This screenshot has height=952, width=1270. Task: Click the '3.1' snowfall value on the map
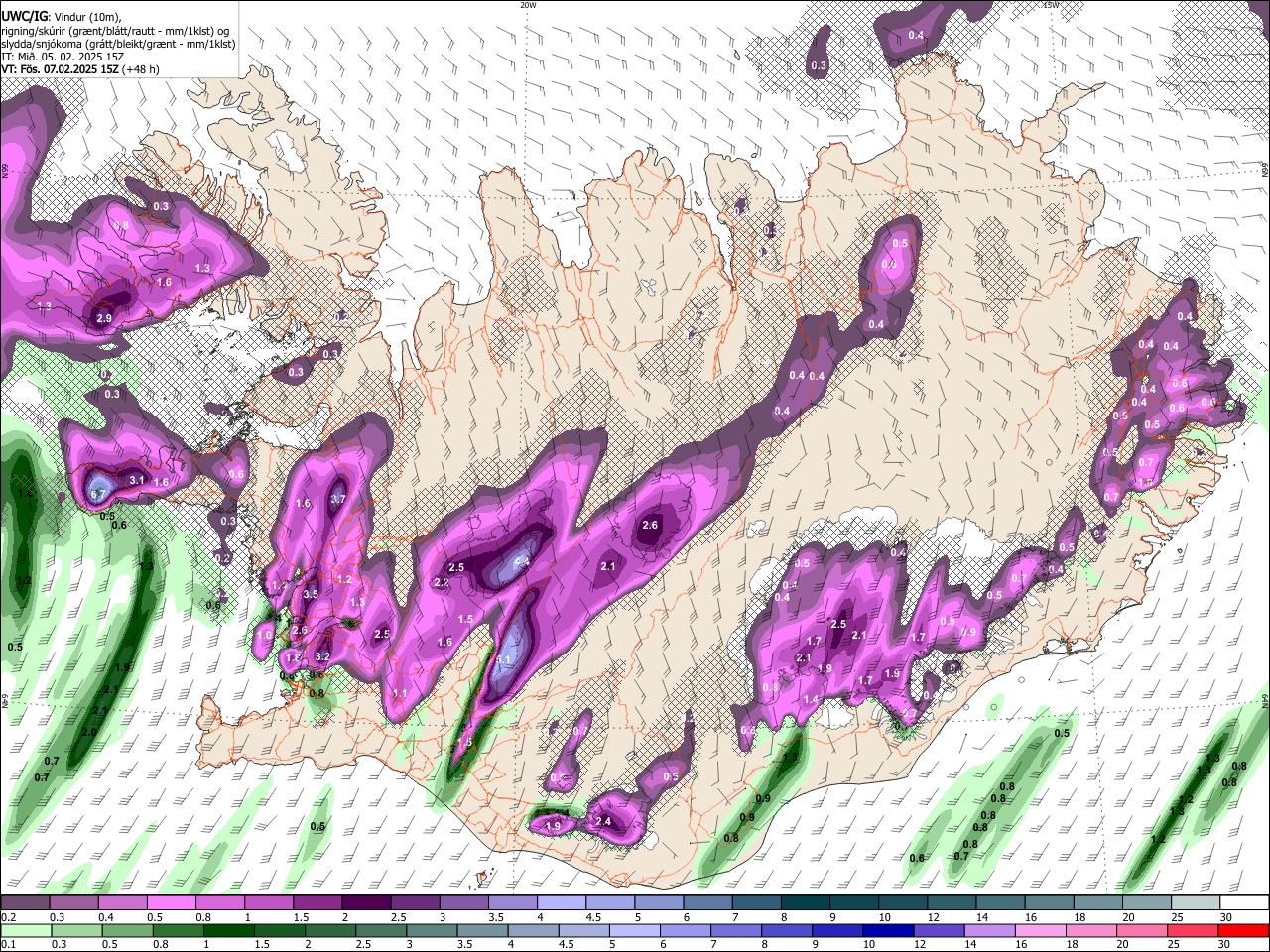click(x=138, y=480)
